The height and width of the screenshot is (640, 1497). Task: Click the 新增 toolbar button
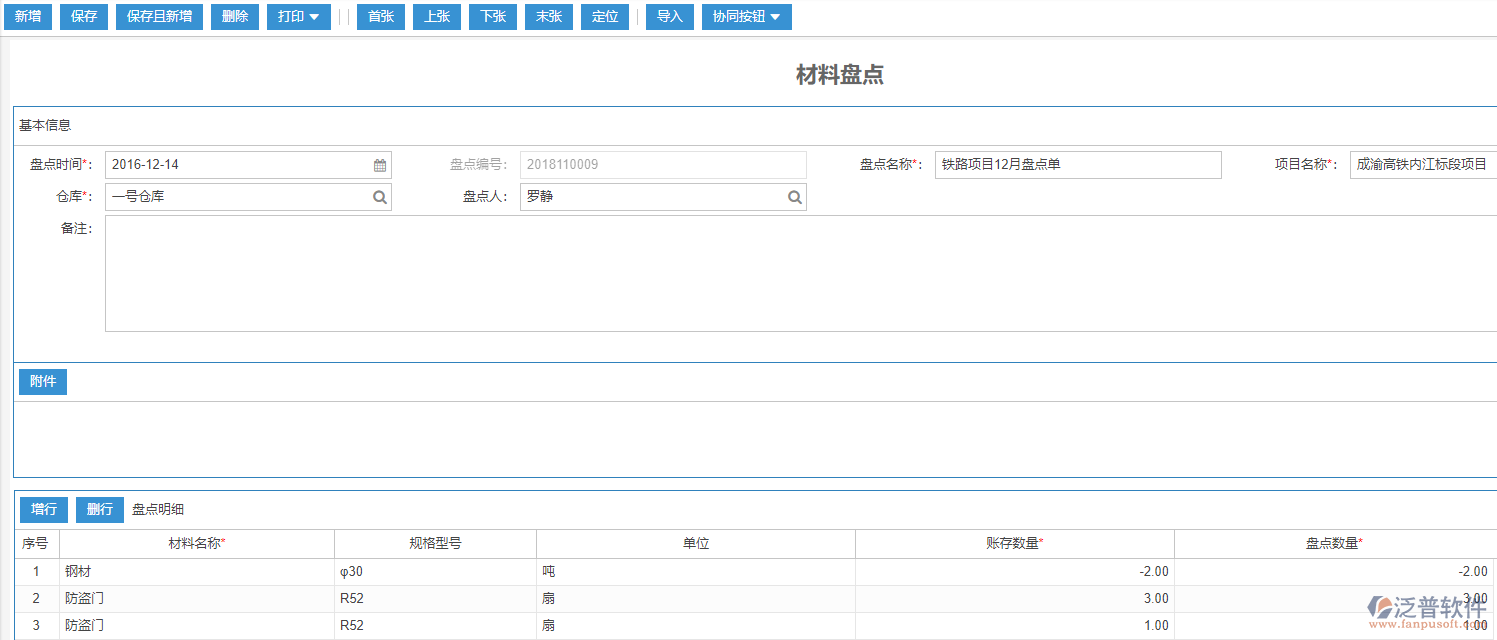(28, 16)
